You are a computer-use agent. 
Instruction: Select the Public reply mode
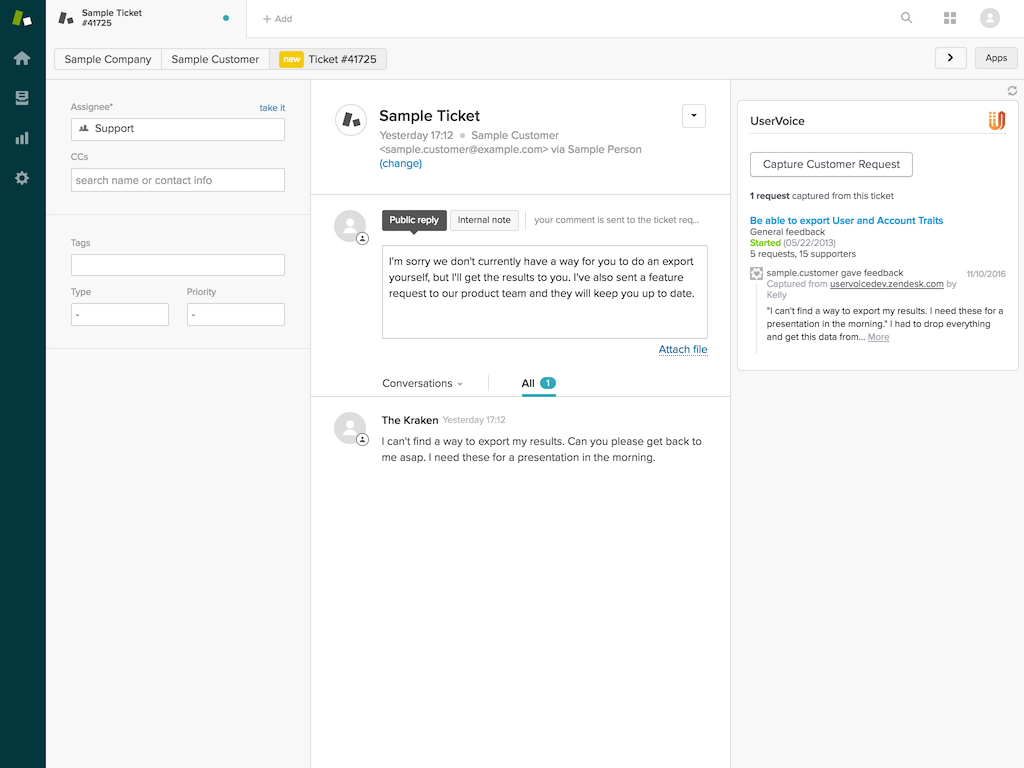(413, 219)
